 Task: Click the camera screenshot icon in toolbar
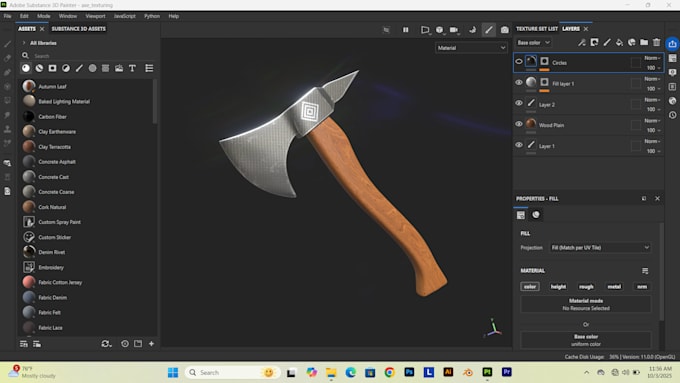(504, 29)
